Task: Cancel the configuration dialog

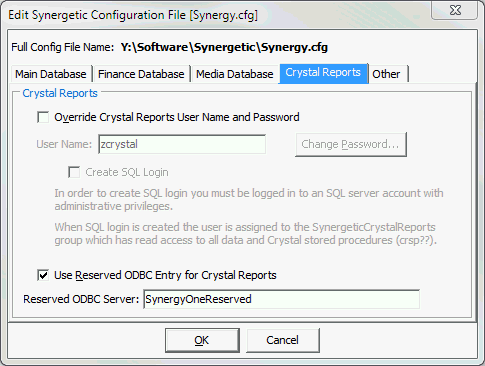Action: [x=283, y=340]
